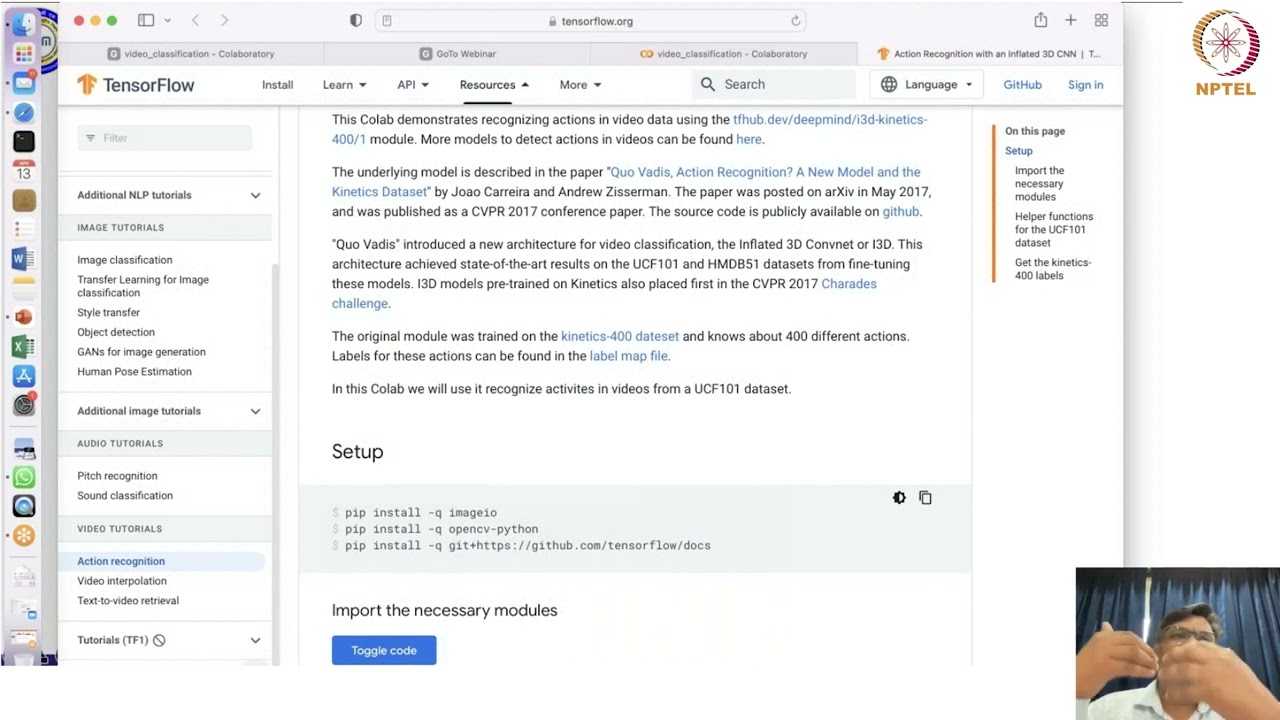
Task: Reload the tensorflow.org page
Action: click(796, 21)
